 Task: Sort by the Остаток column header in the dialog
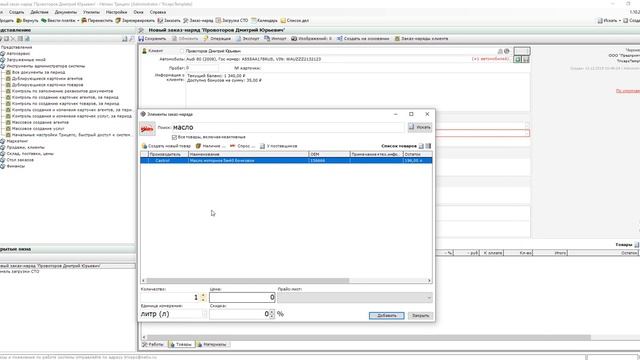point(418,154)
